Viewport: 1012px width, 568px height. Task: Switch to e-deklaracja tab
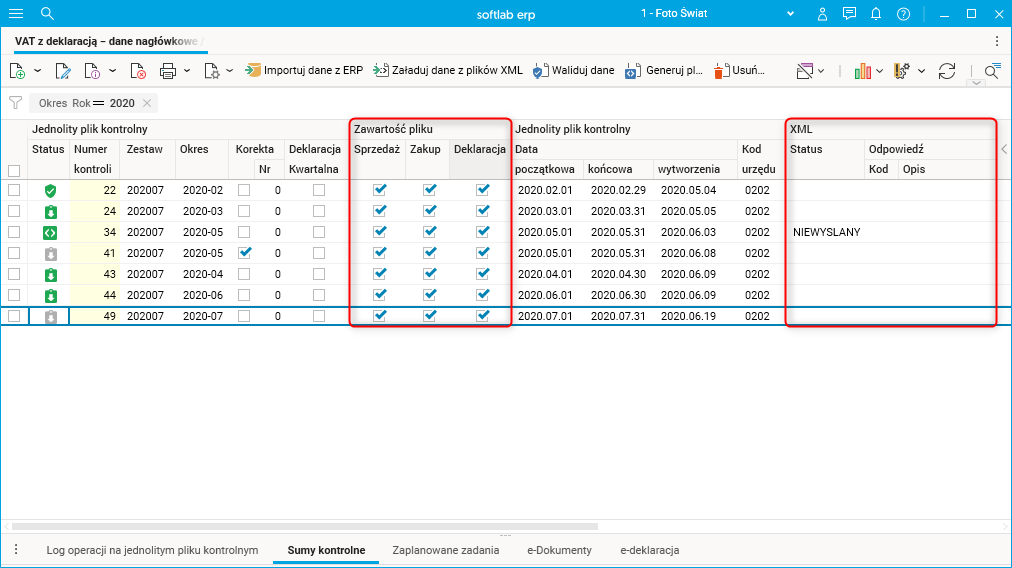pos(650,550)
